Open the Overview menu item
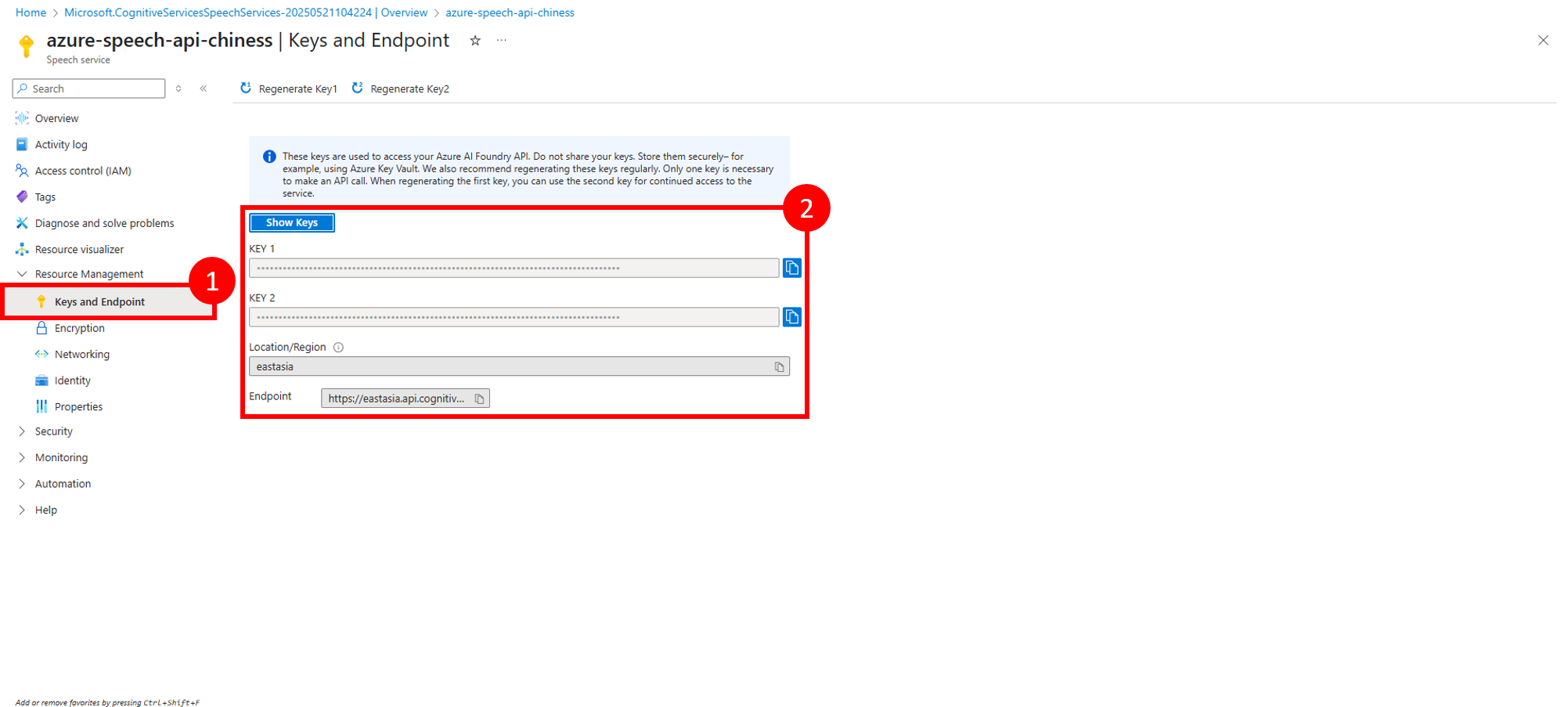 (56, 118)
